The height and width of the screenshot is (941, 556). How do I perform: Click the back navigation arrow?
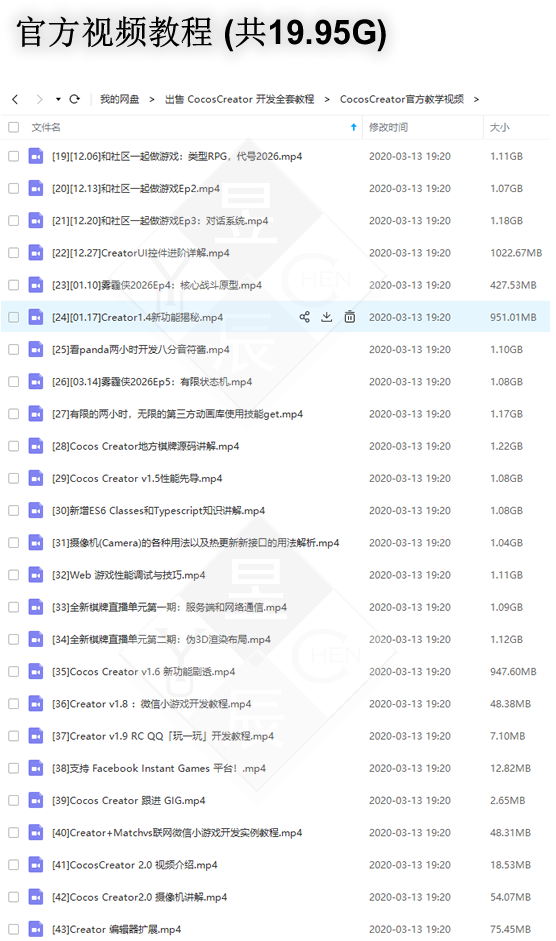tap(15, 99)
